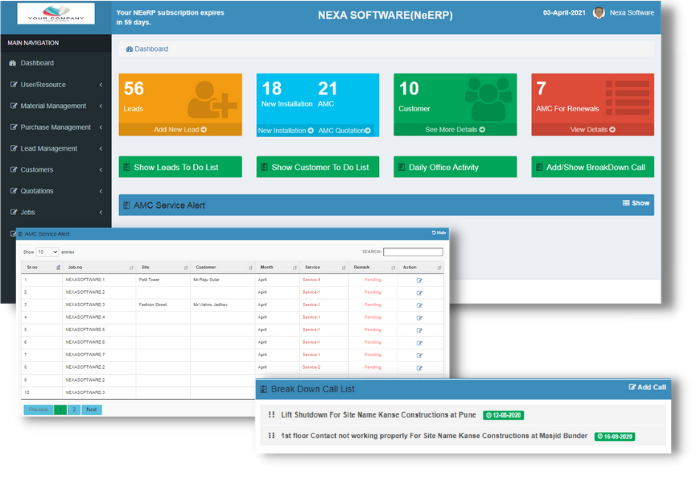View Details of AMC For Renewals
Screen dimensions: 700x500
click(x=592, y=130)
